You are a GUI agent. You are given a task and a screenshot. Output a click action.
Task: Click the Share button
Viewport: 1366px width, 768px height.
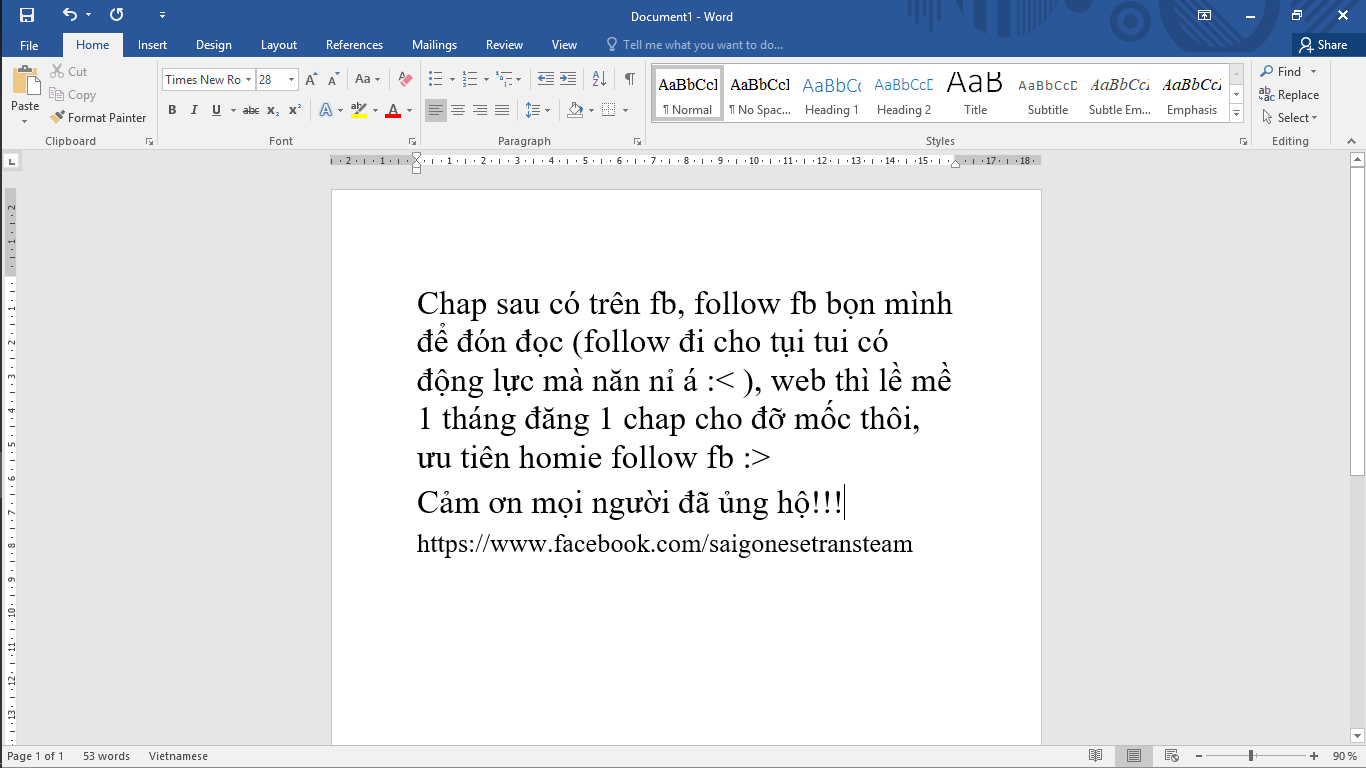pyautogui.click(x=1323, y=45)
